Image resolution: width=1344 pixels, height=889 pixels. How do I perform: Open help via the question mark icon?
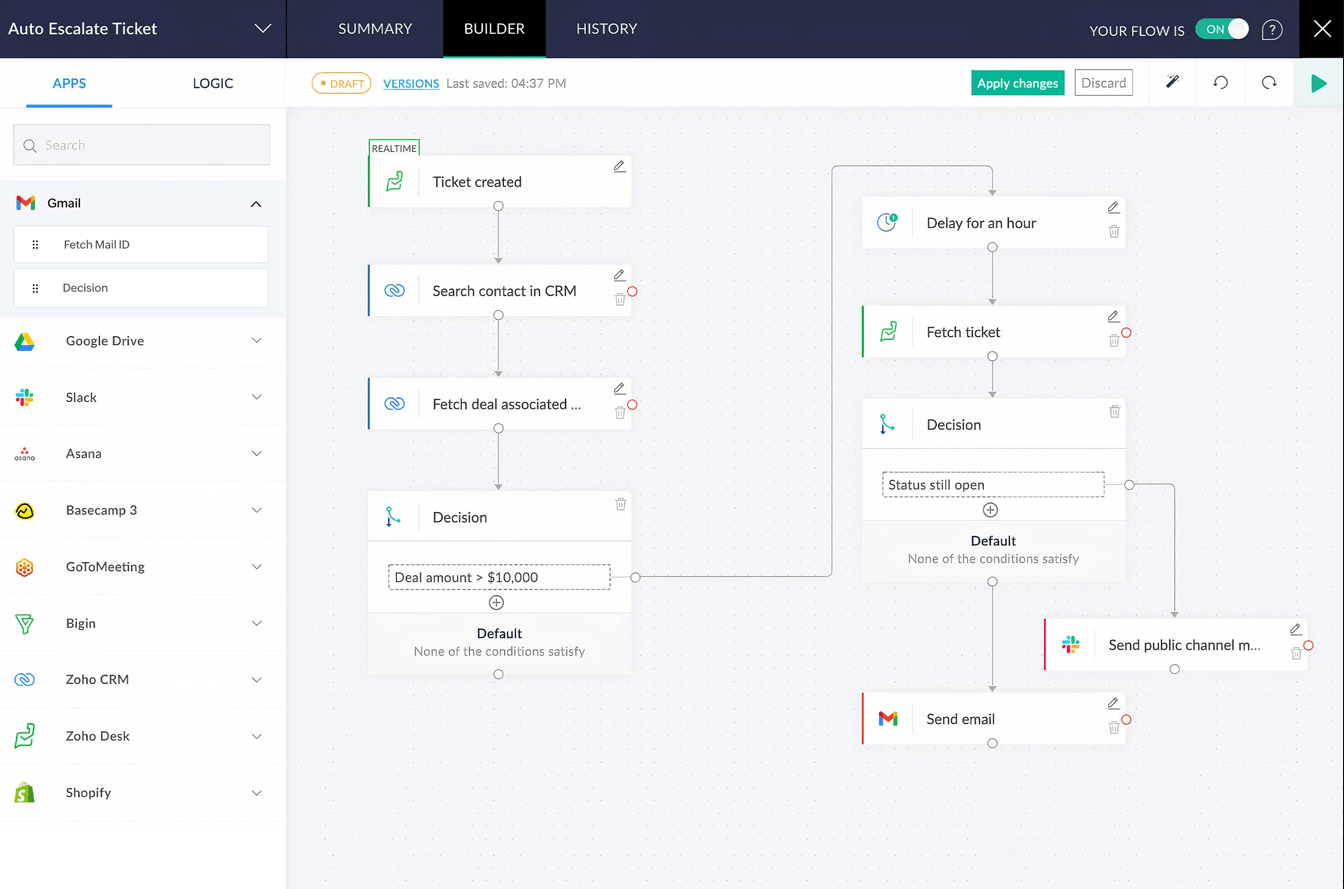[1272, 29]
